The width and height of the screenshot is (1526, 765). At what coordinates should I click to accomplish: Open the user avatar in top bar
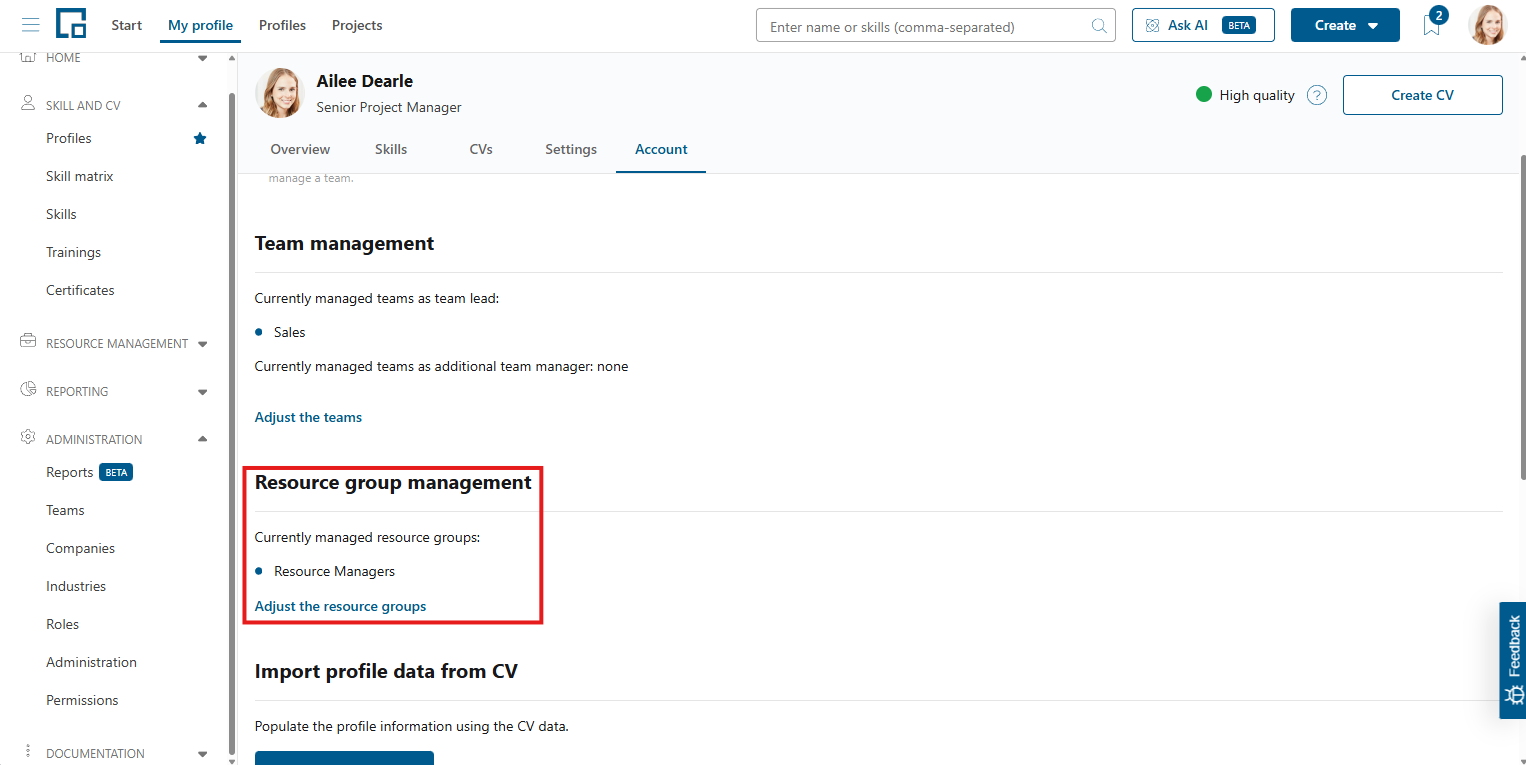1487,25
